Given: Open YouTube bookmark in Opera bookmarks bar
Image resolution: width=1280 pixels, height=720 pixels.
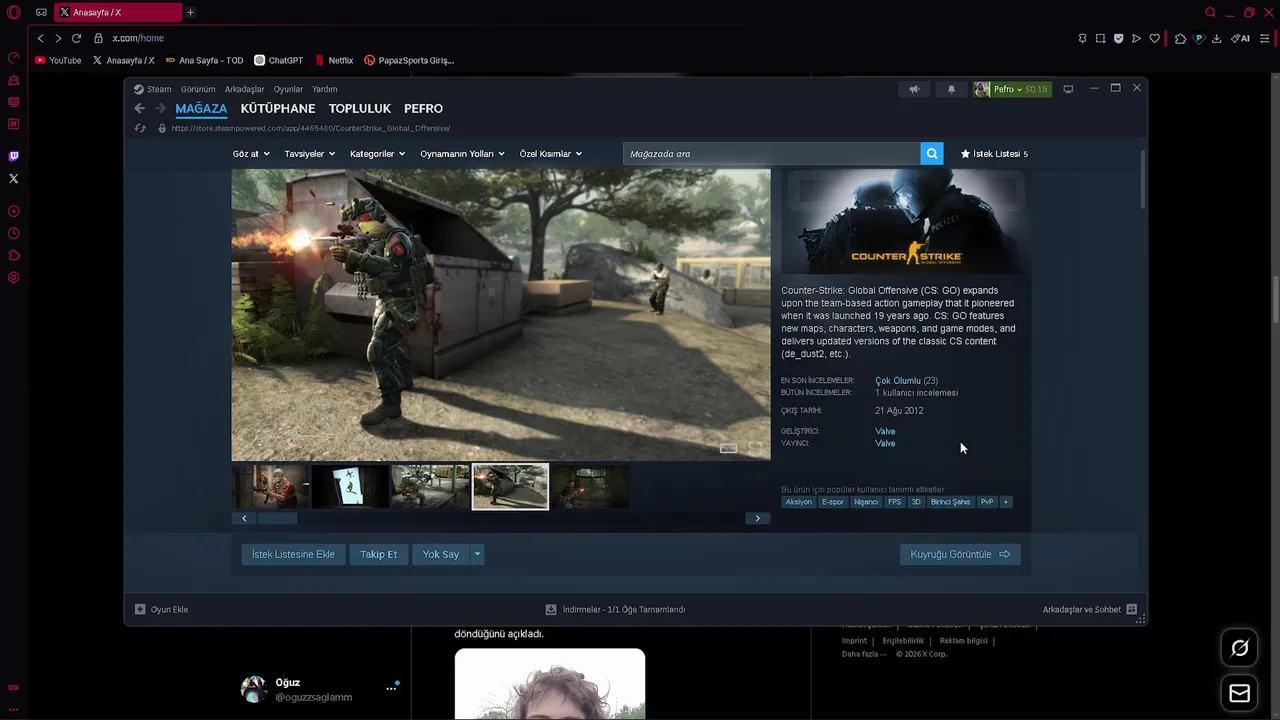Looking at the screenshot, I should coord(58,60).
